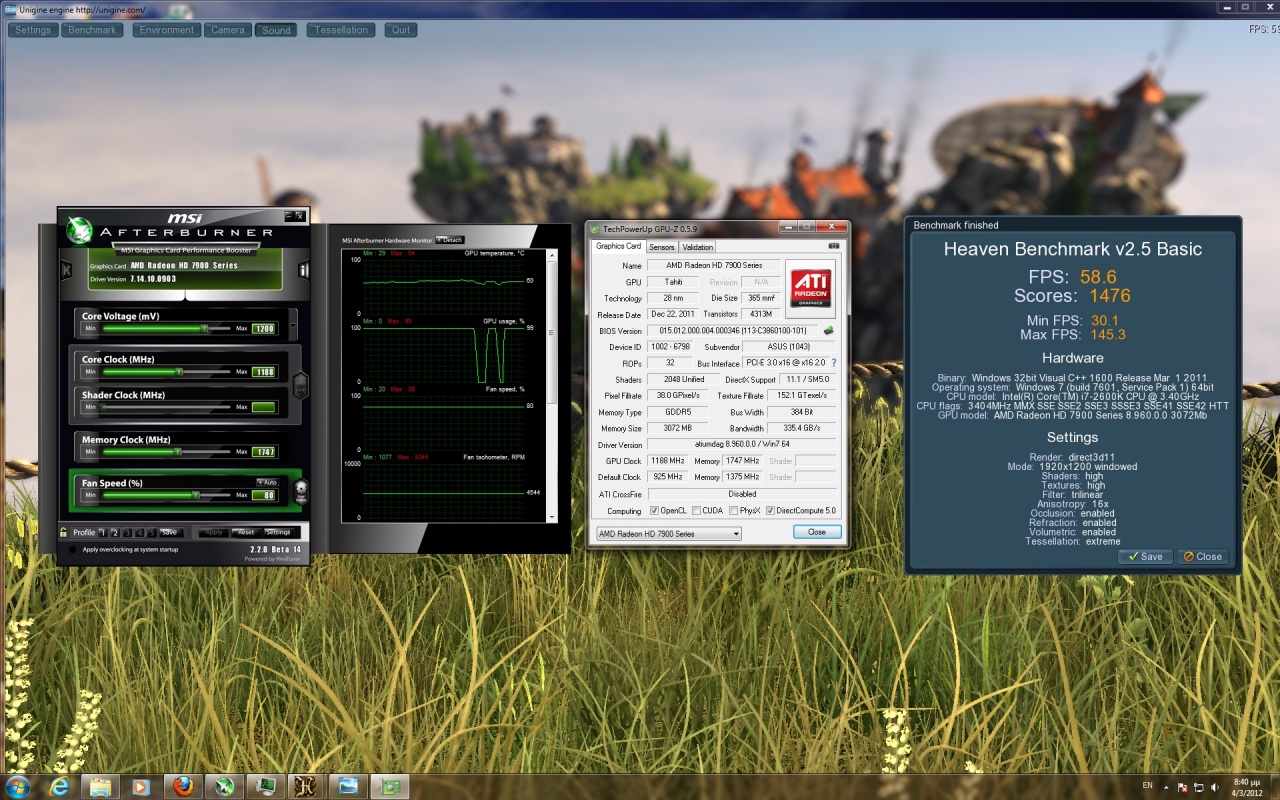The height and width of the screenshot is (800, 1280).
Task: Expand Core Voltage options arrow
Action: (292, 323)
